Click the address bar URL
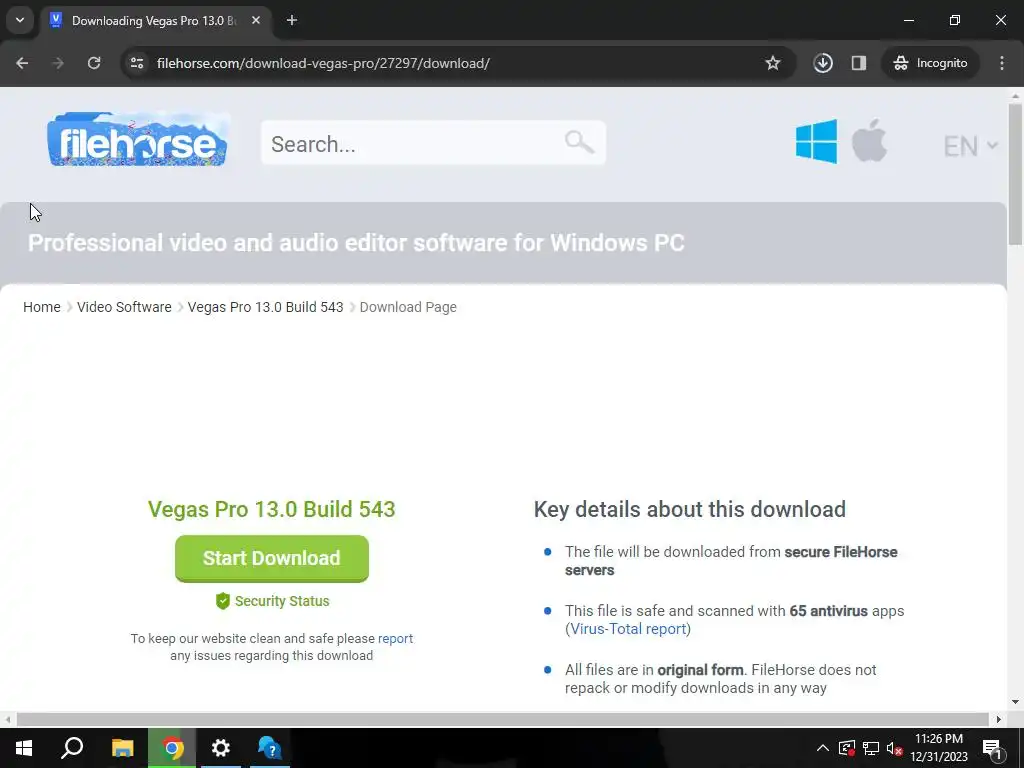 point(323,63)
